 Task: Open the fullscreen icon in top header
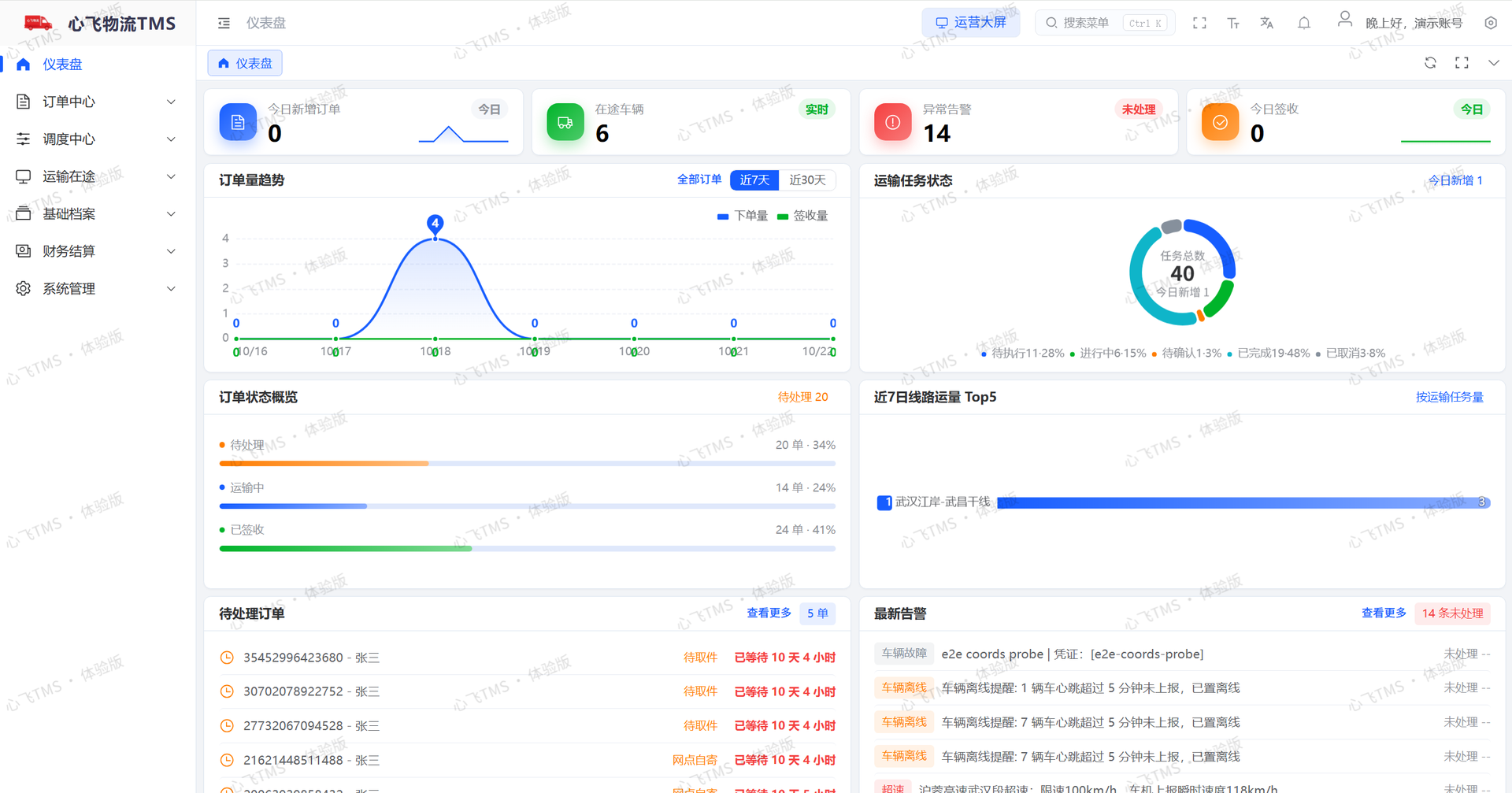[1199, 24]
